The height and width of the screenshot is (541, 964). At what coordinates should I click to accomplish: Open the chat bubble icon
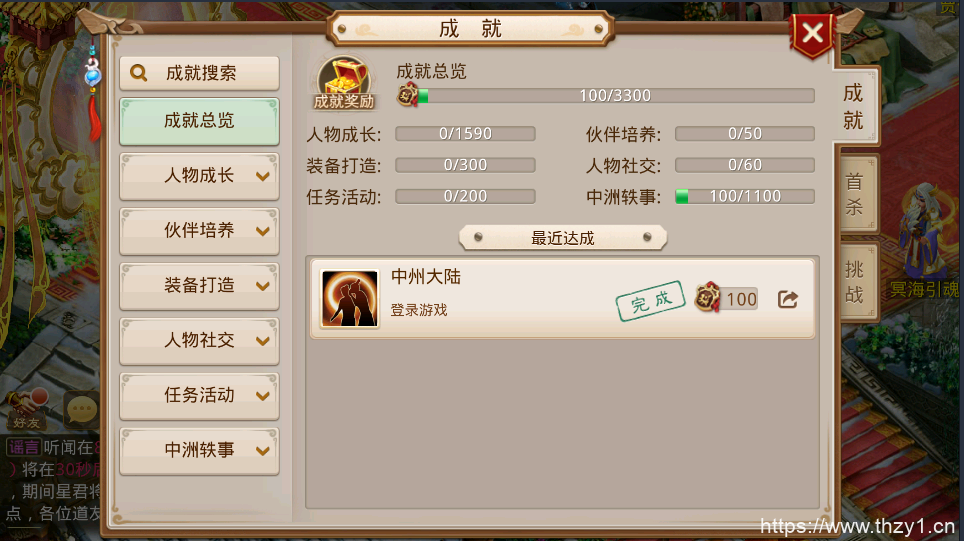point(82,410)
